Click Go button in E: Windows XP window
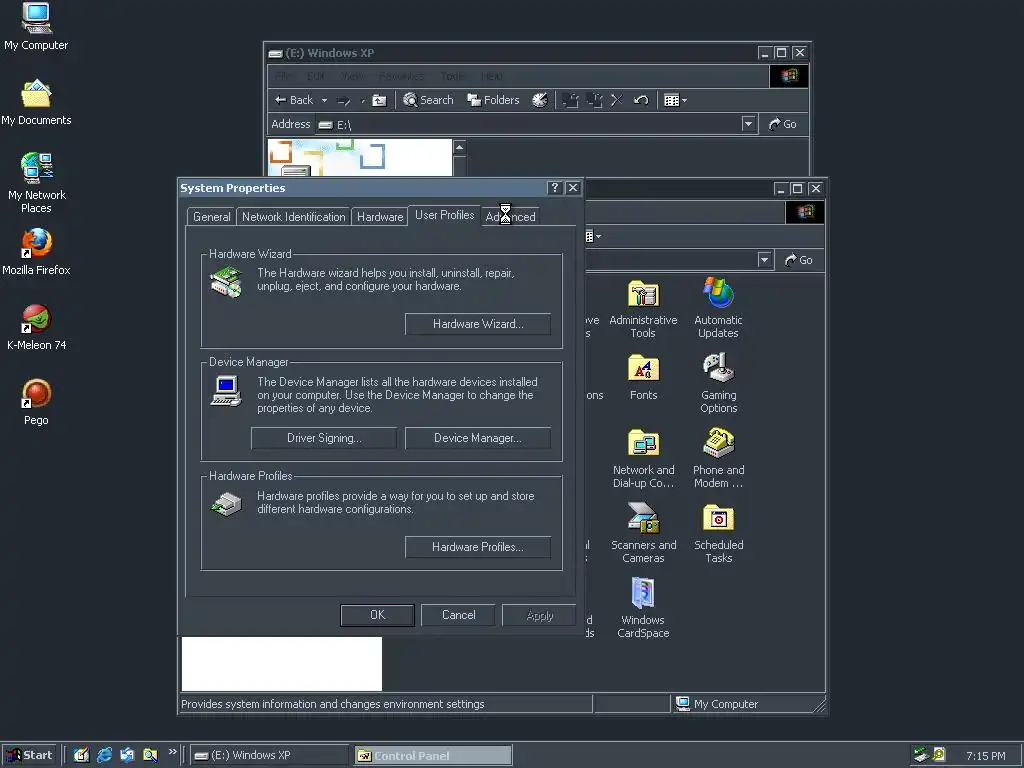The image size is (1024, 768). pos(782,124)
